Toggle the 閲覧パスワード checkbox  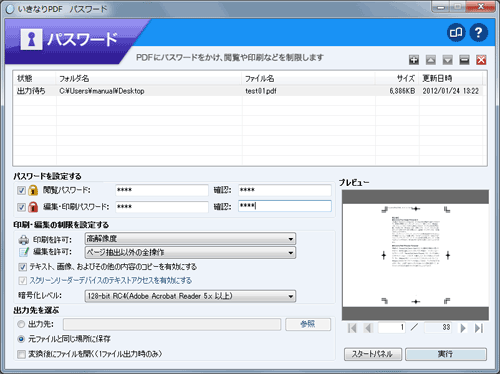tap(22, 191)
